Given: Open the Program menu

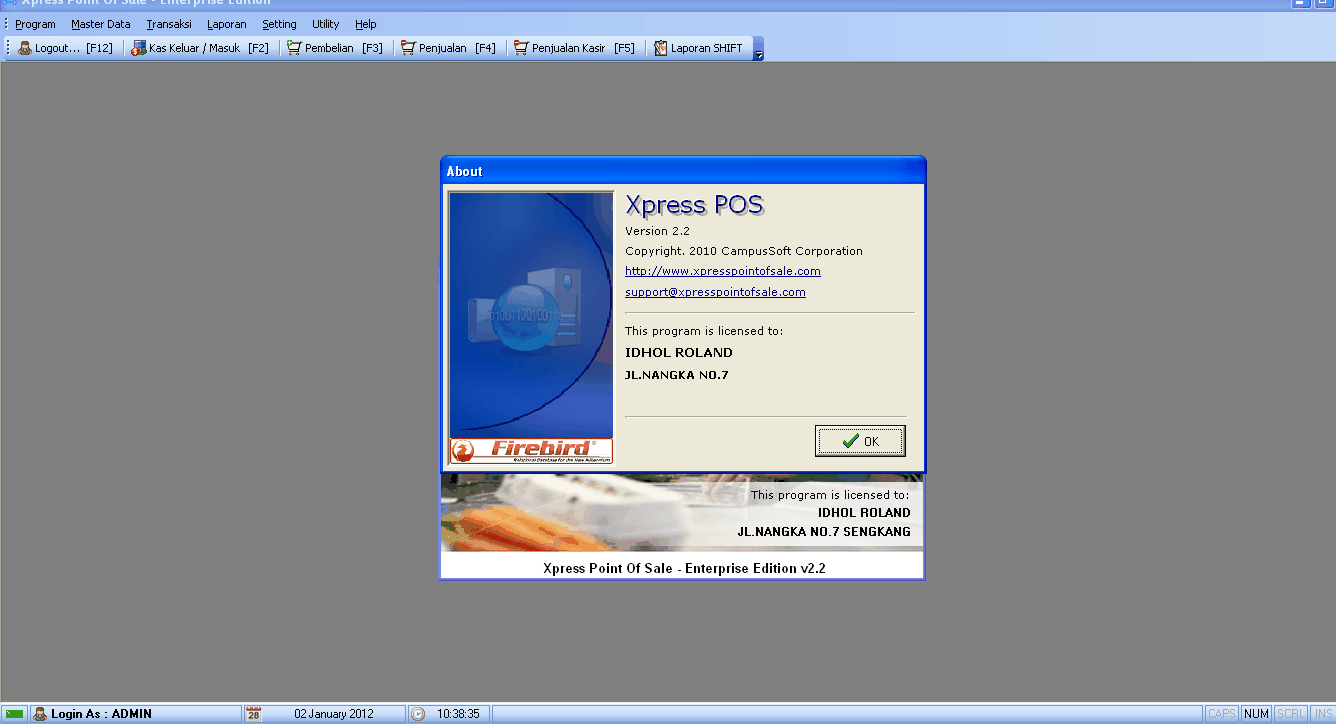Looking at the screenshot, I should [35, 24].
